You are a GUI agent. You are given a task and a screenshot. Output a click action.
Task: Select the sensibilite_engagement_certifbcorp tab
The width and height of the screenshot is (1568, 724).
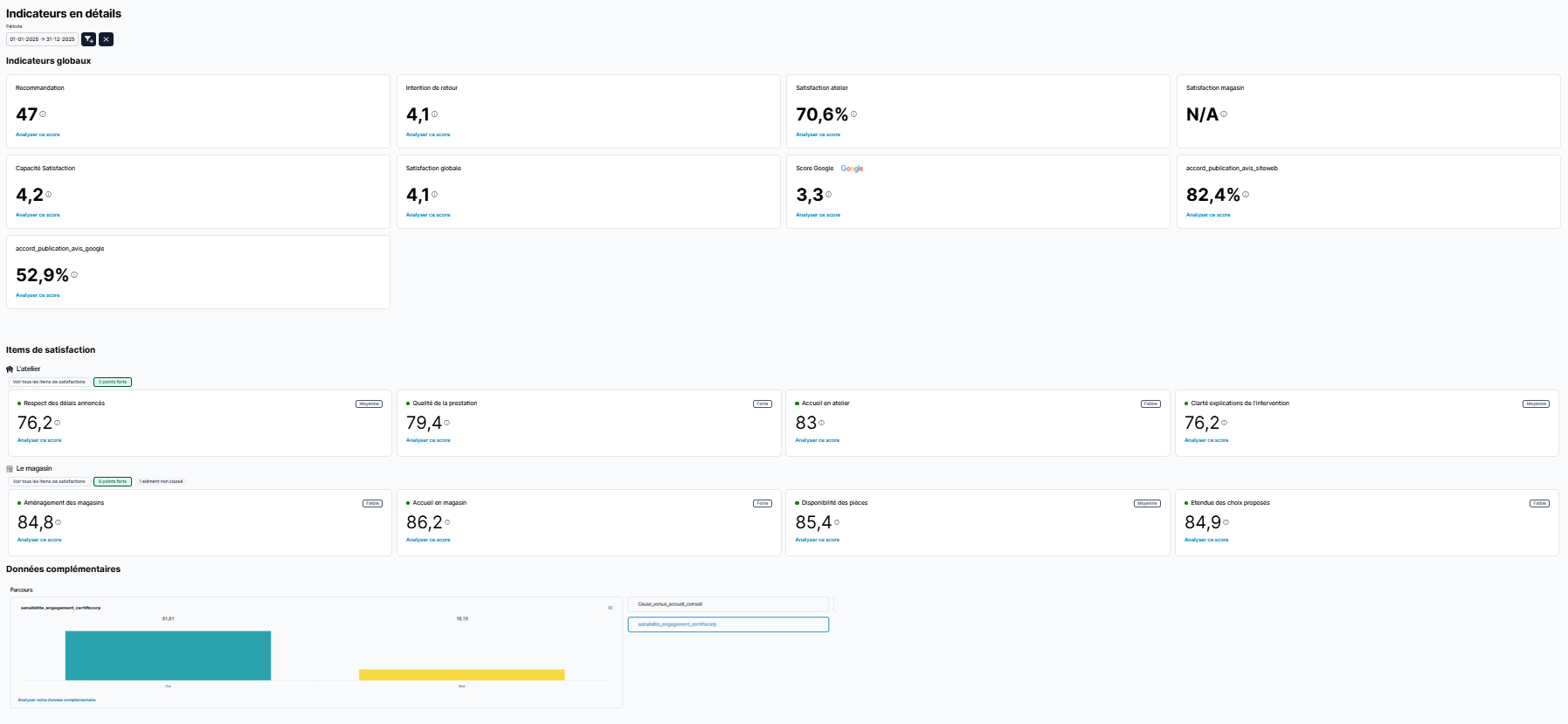[728, 624]
